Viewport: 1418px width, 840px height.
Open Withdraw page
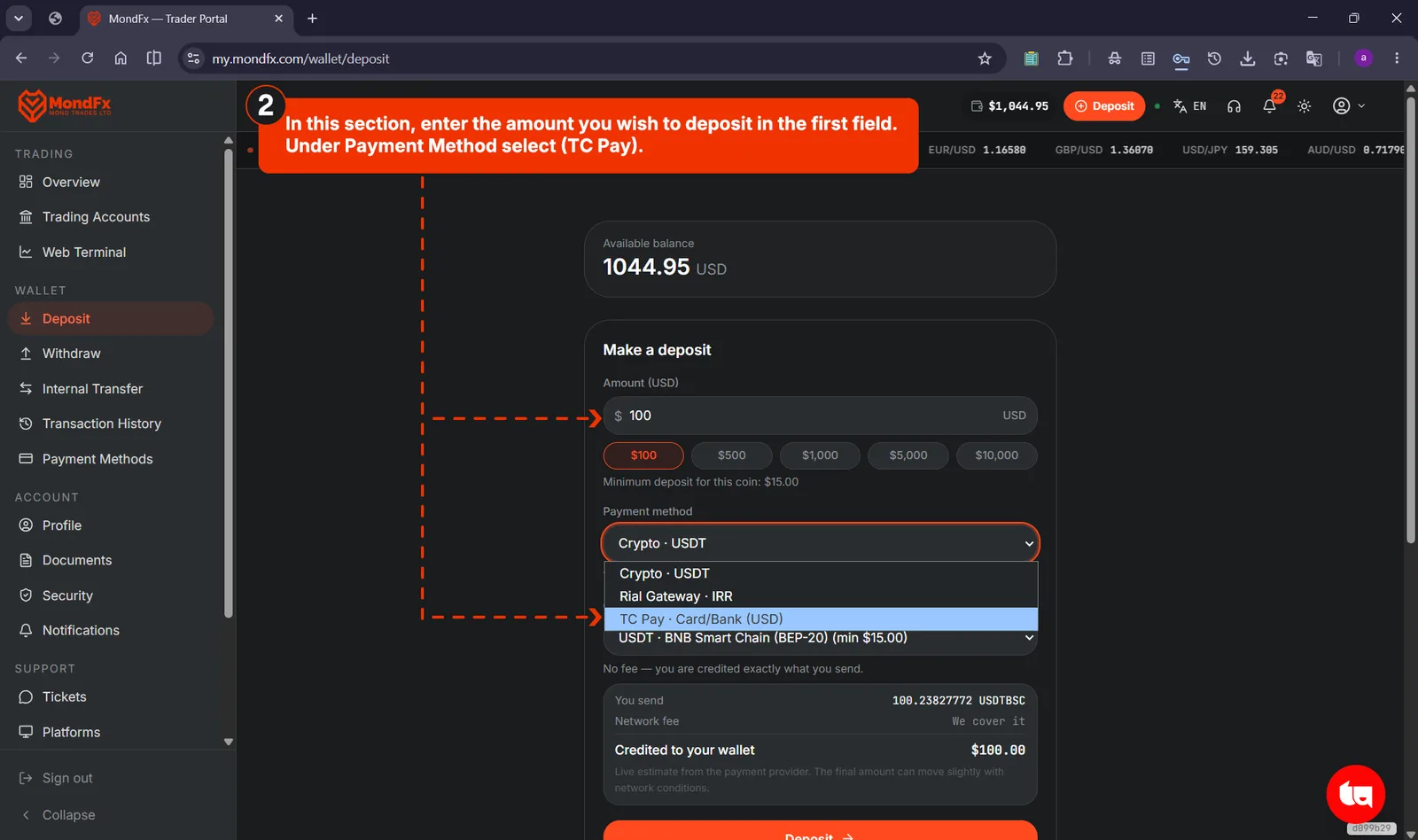tap(111, 354)
